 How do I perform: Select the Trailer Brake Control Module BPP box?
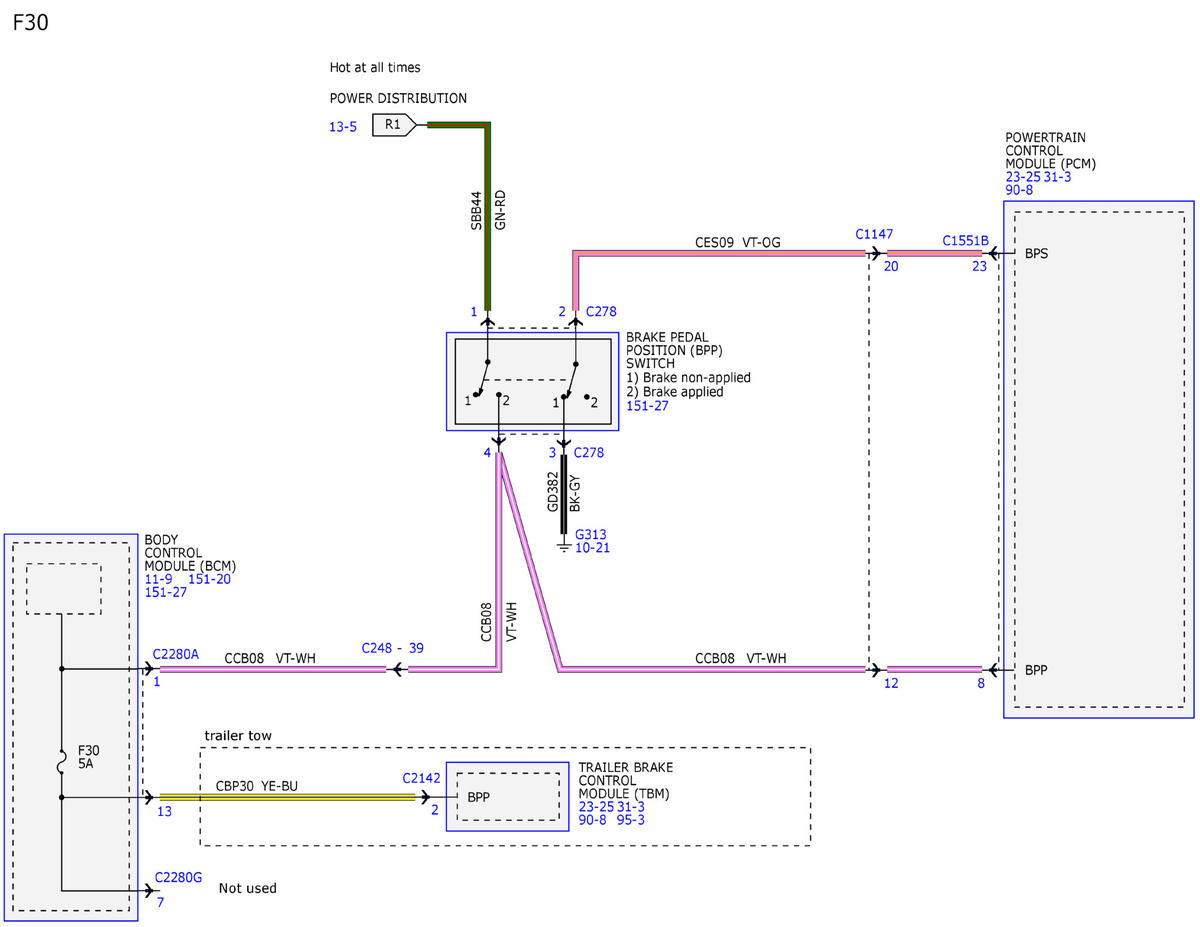506,797
